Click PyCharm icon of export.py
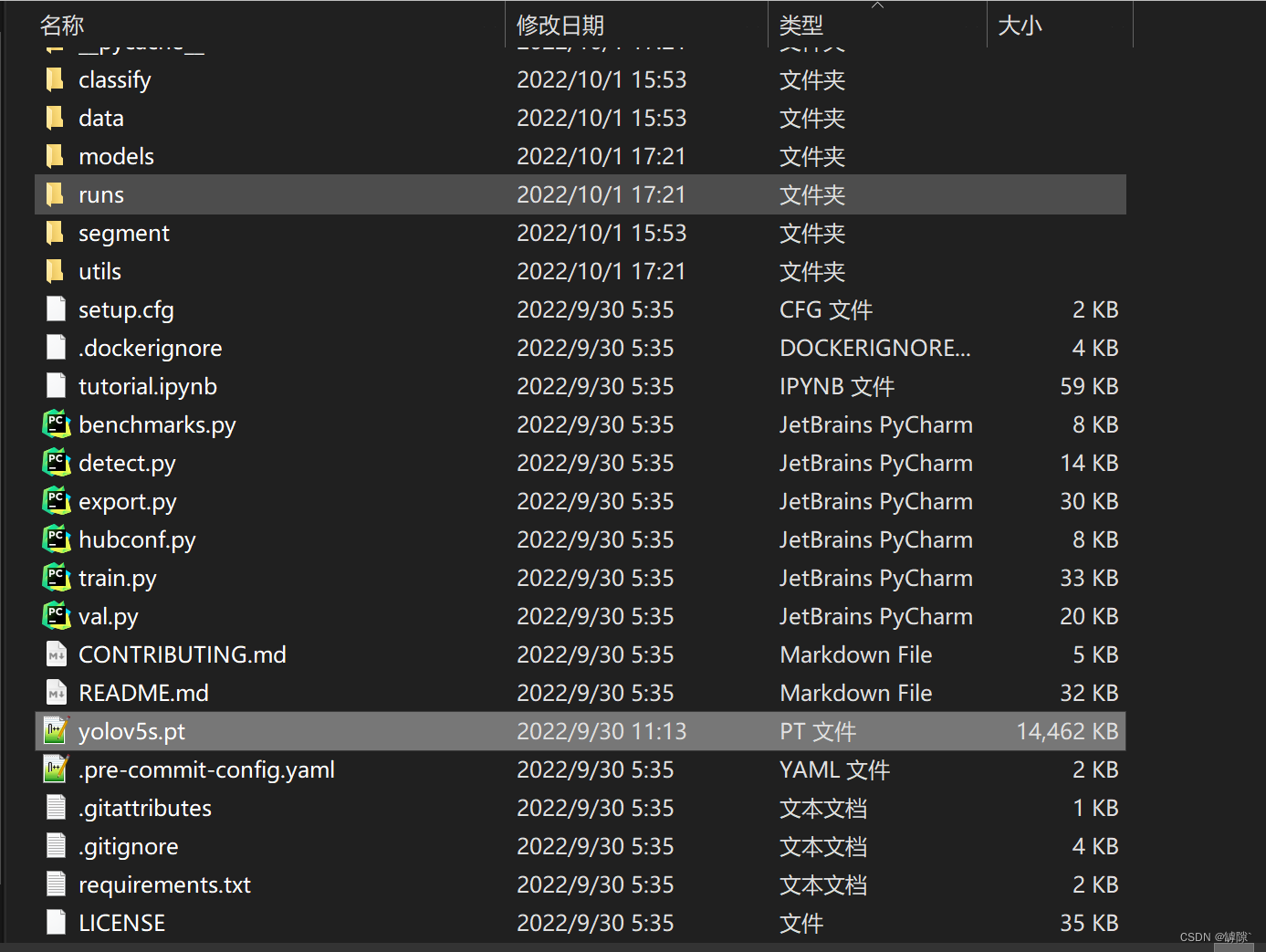 coord(57,501)
